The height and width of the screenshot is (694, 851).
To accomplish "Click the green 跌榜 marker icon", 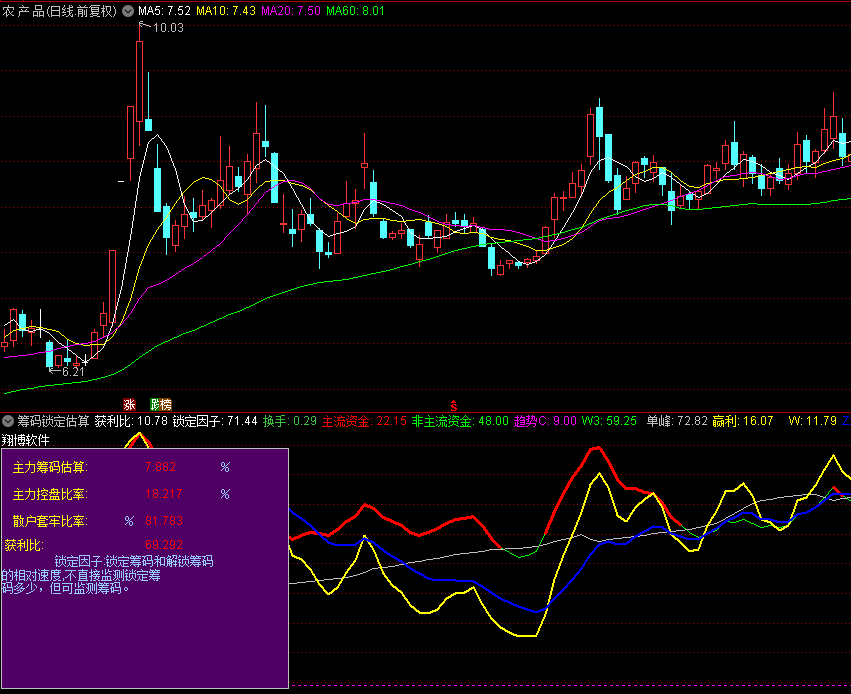I will click(x=161, y=404).
